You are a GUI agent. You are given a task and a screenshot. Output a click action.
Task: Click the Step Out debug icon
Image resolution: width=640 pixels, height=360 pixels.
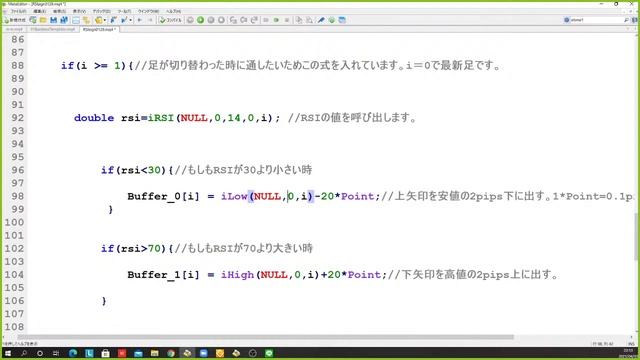click(x=254, y=20)
